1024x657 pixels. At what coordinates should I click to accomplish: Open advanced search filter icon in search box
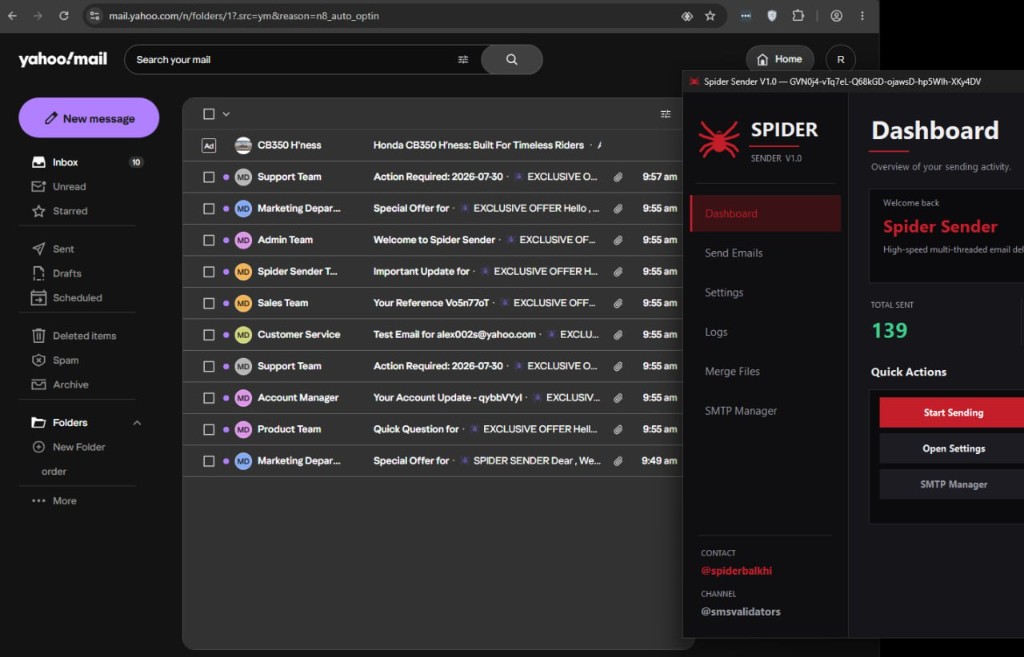(x=463, y=59)
